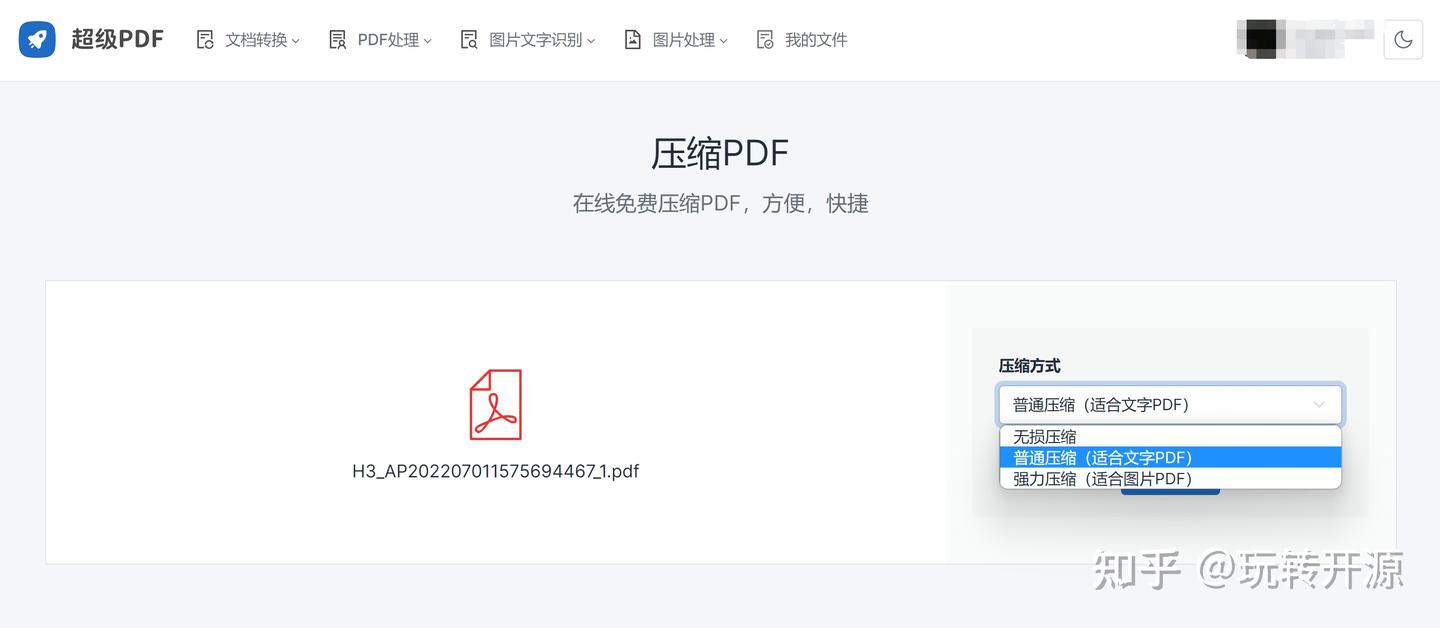Click the dropdown chevron inside the compression selector

point(1319,404)
